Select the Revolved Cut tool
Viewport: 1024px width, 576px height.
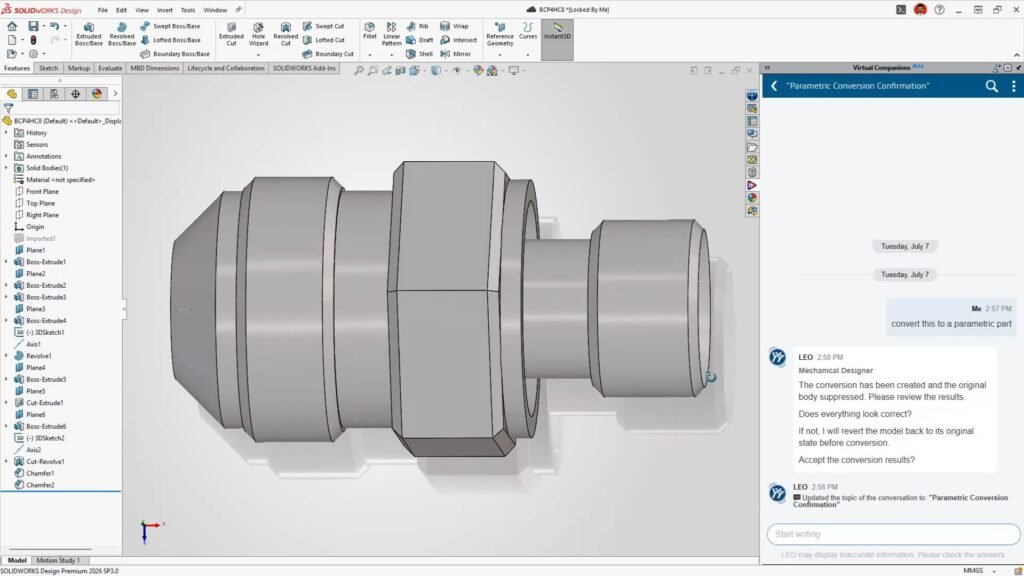point(285,34)
